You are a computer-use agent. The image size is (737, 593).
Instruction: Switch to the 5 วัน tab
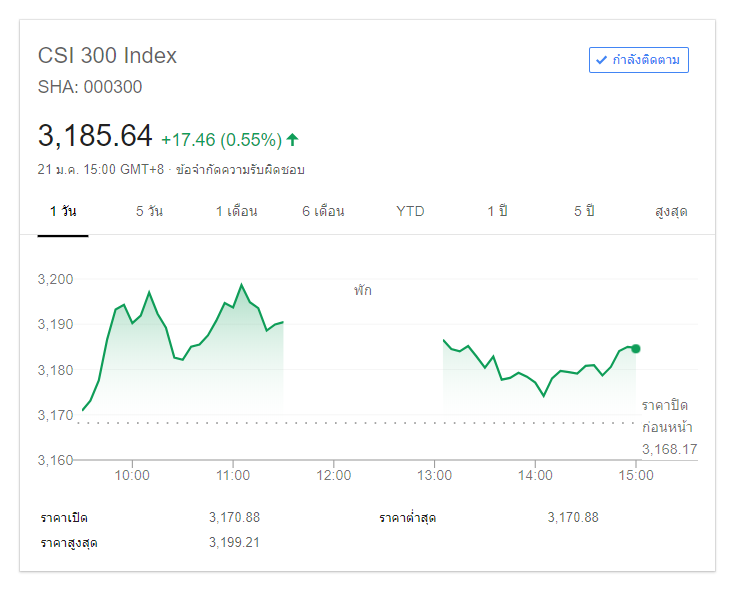pos(150,211)
